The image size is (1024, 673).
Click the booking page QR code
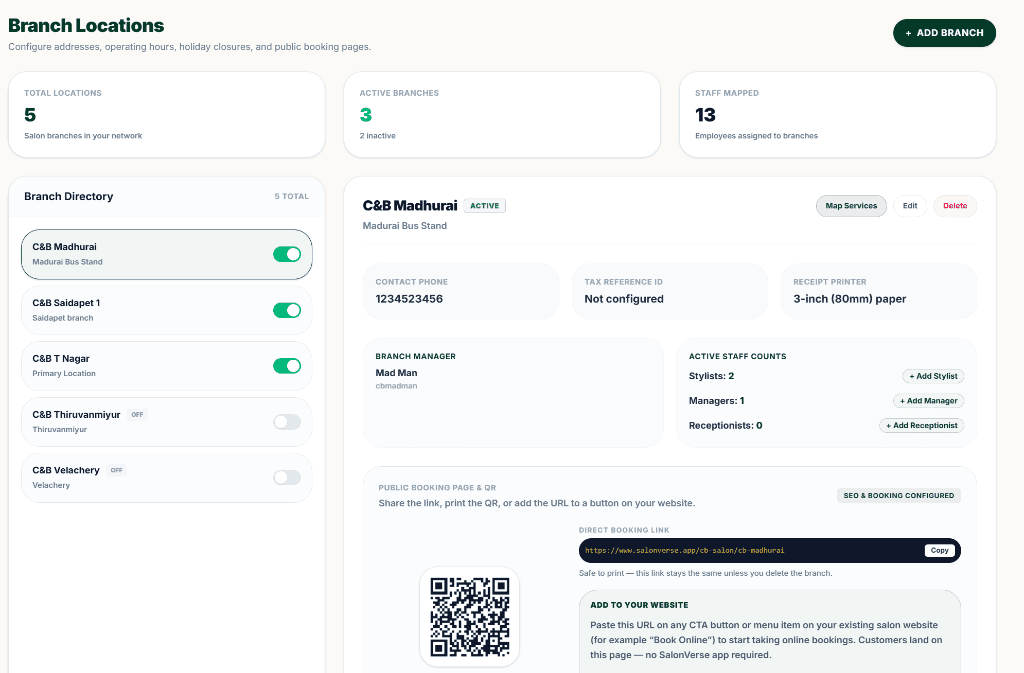pos(470,616)
